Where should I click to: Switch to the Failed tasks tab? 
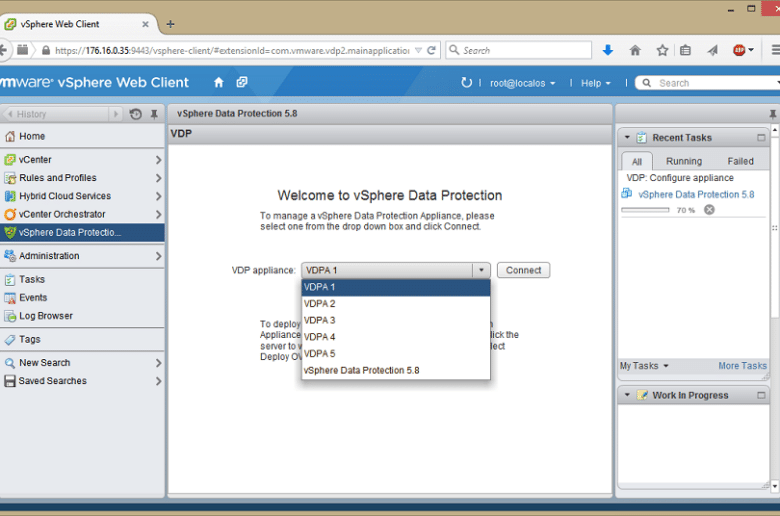[x=740, y=161]
